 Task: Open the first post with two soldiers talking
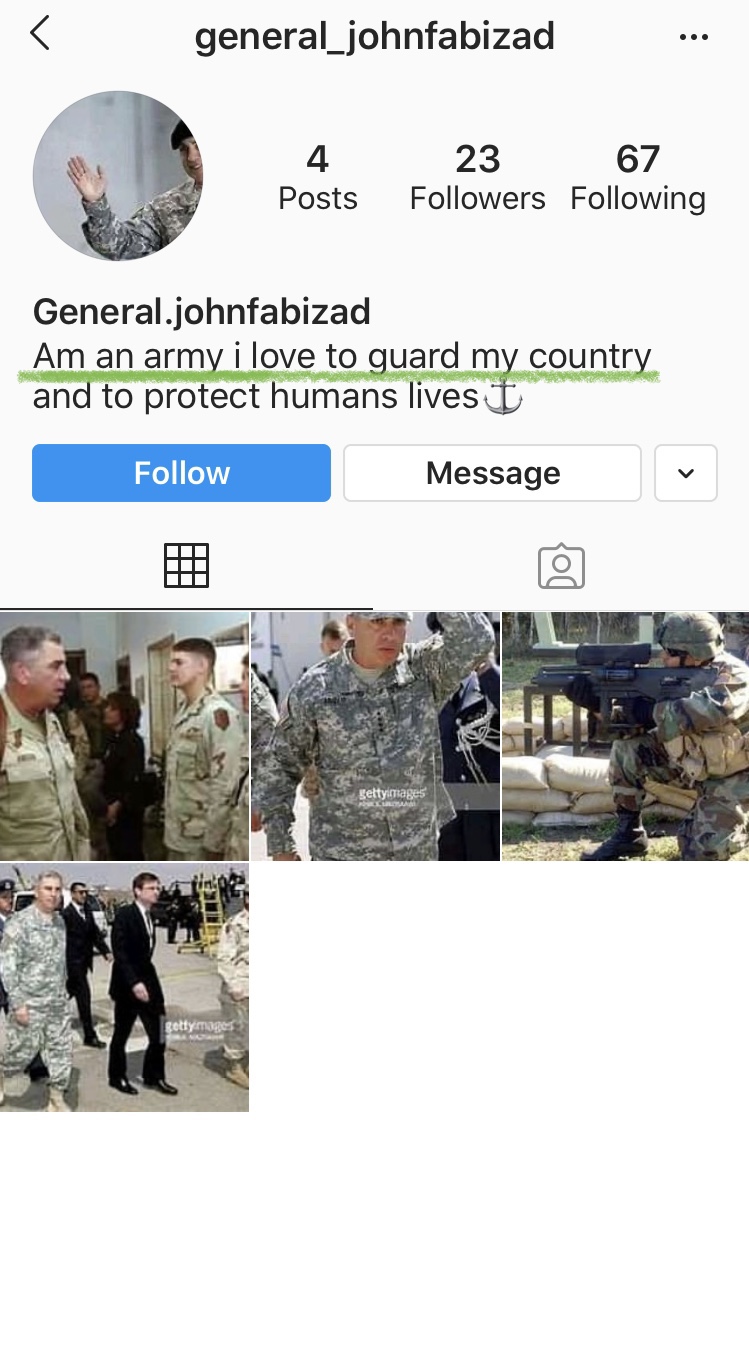click(124, 736)
